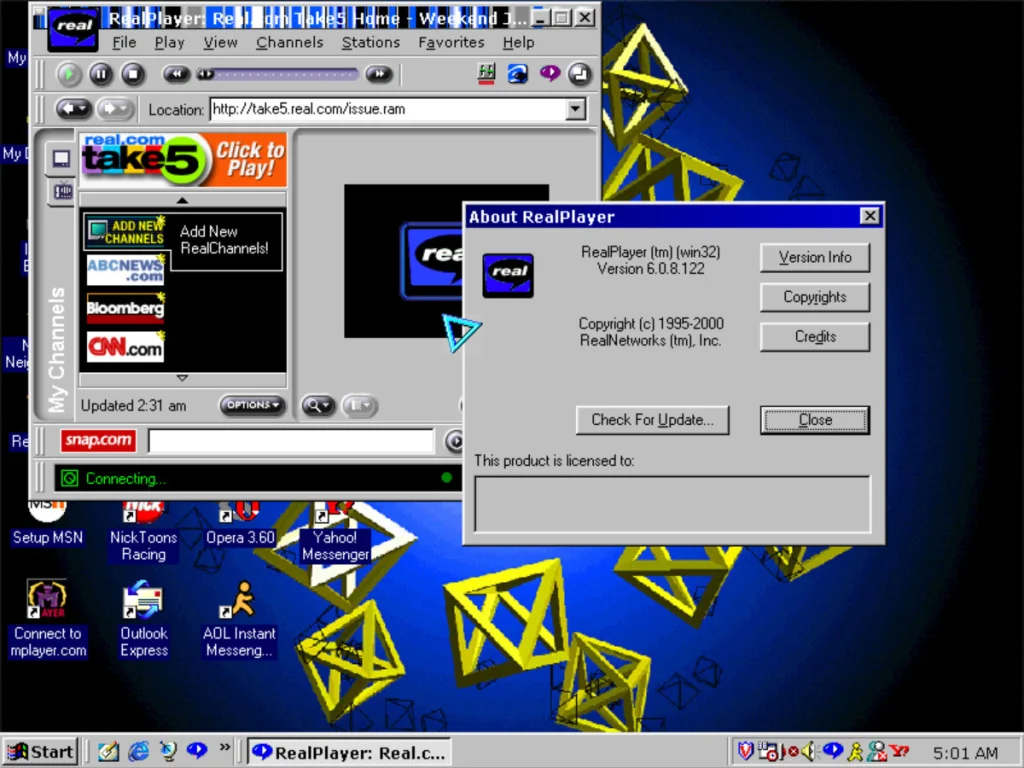Open the magnifier zoom dropdown
The height and width of the screenshot is (768, 1024).
click(318, 405)
